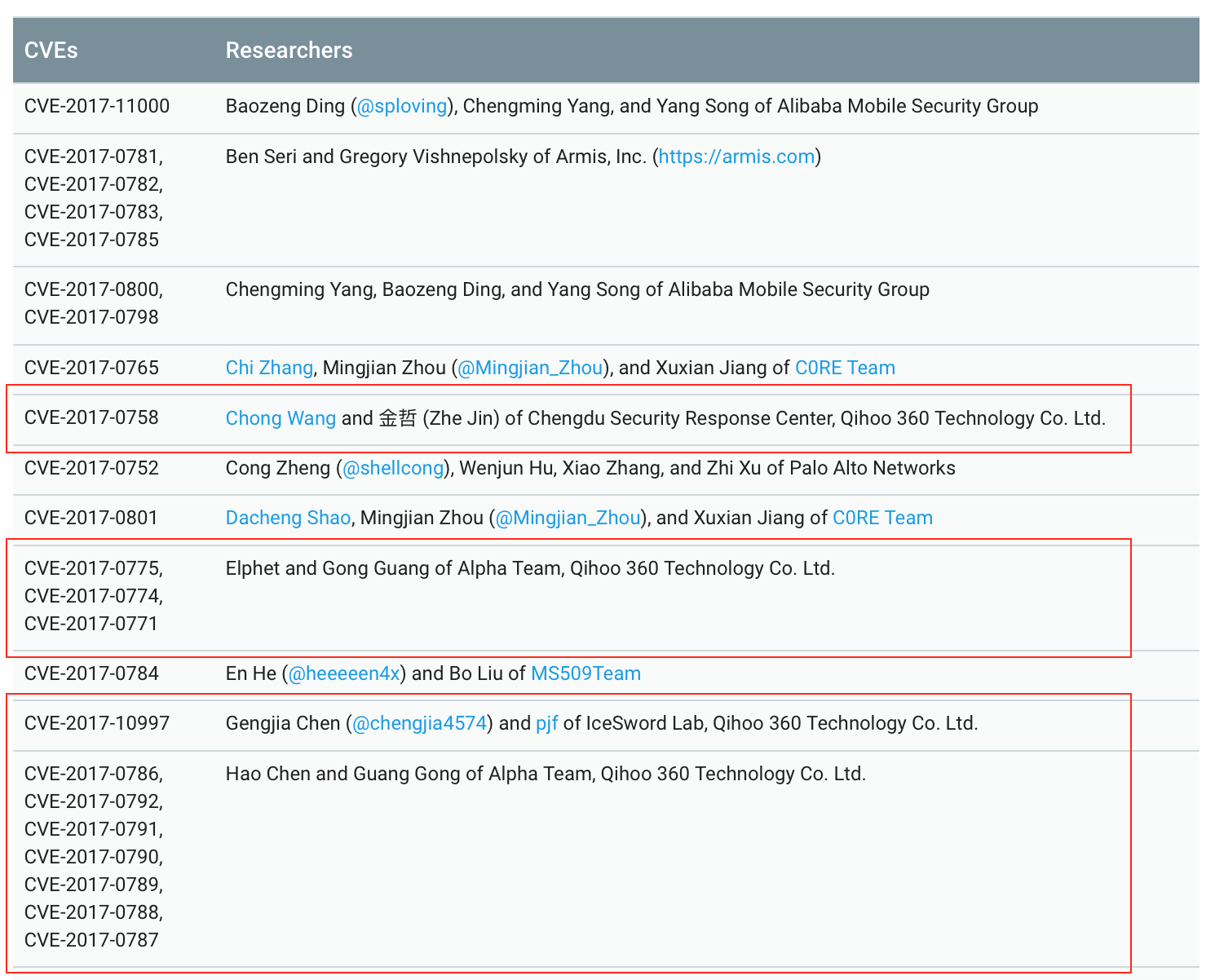1215x980 pixels.
Task: Open C0RE Team link in CVE-2017-0765 row
Action: pyautogui.click(x=845, y=368)
